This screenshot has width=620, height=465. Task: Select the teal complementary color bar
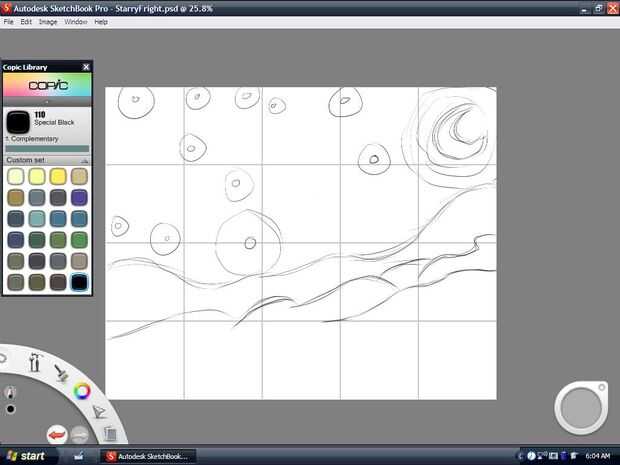[47, 149]
